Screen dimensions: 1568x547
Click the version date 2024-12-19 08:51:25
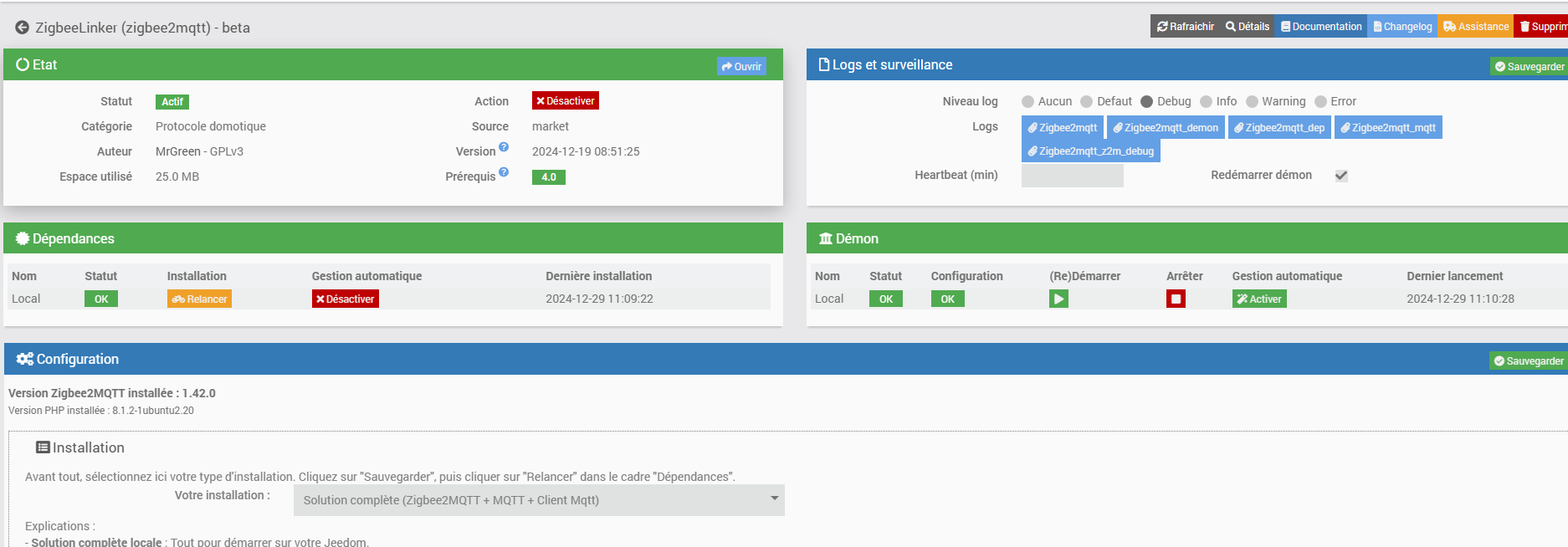(x=586, y=151)
